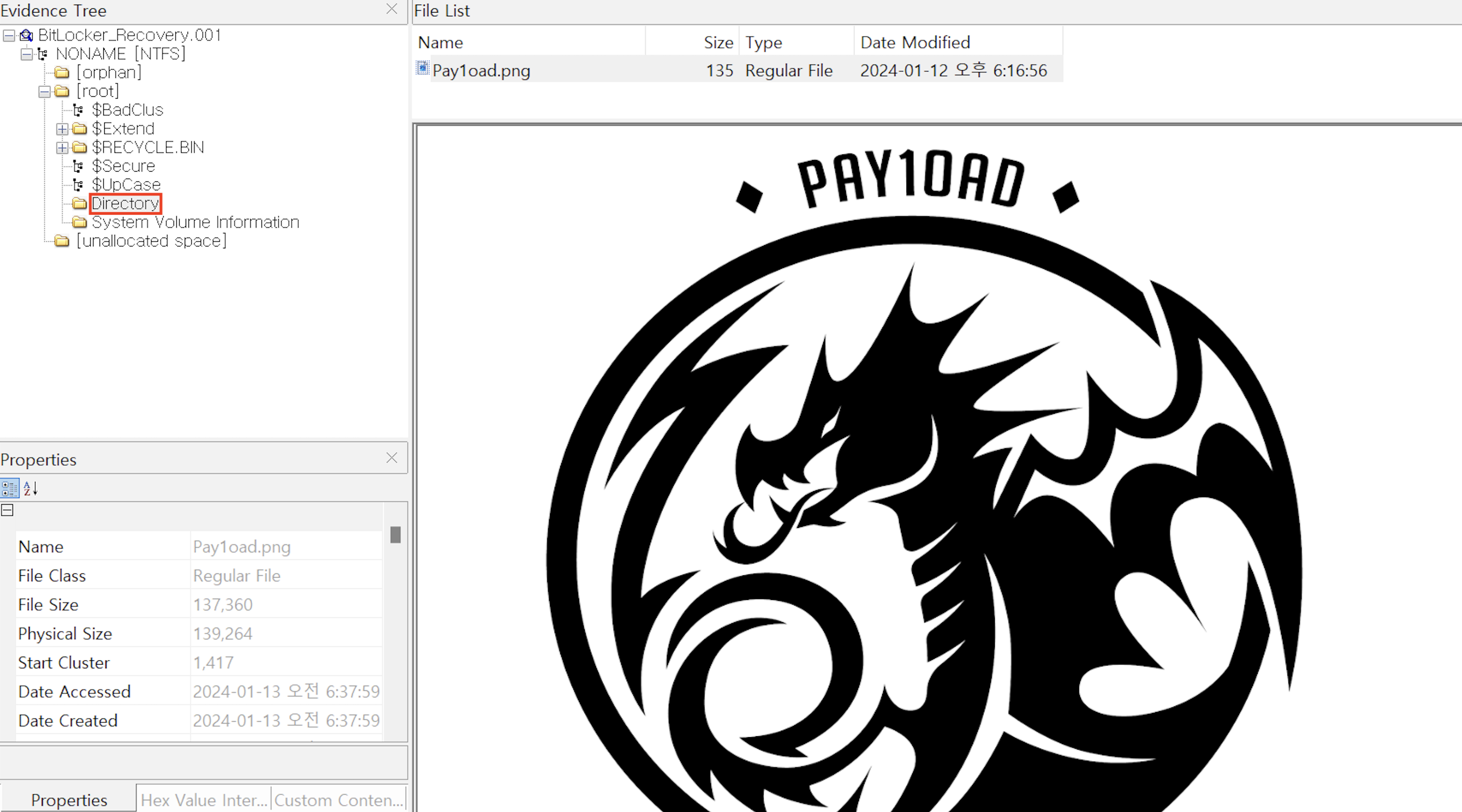This screenshot has width=1462, height=812.
Task: Click the $BadClus metafile icon
Action: [78, 110]
